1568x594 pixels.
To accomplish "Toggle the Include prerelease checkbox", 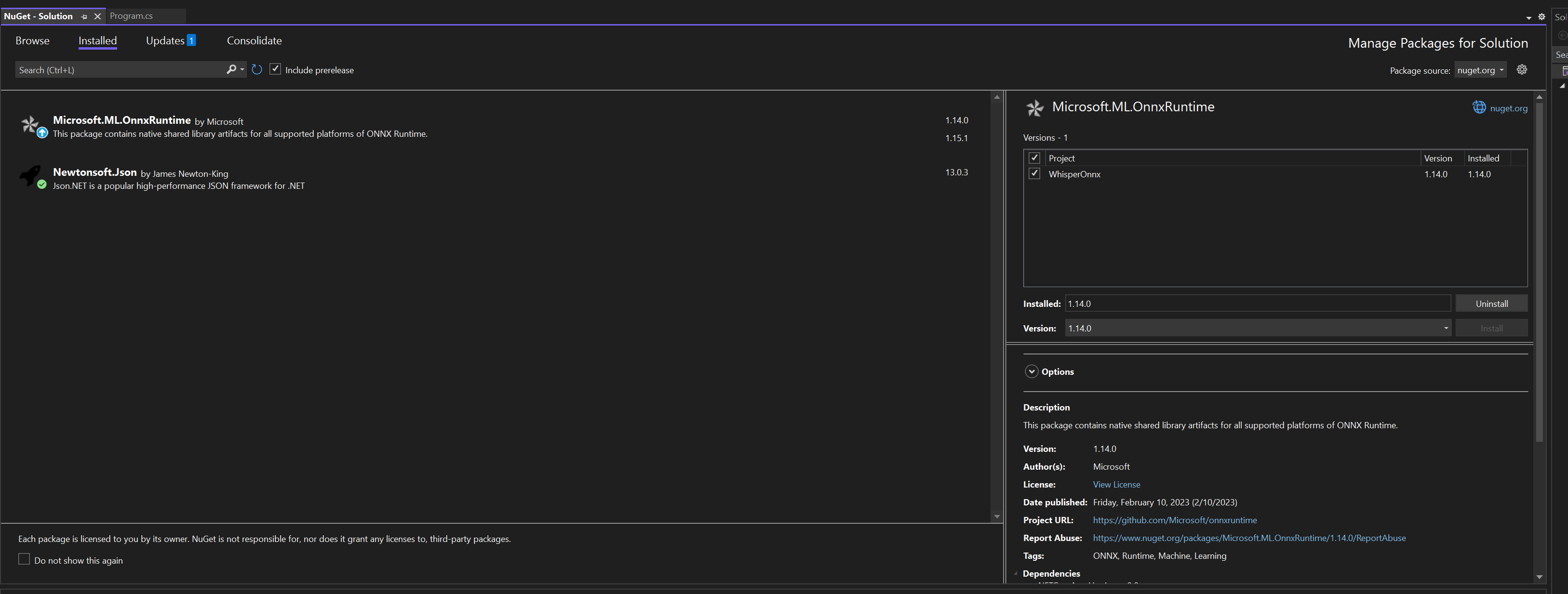I will [275, 69].
